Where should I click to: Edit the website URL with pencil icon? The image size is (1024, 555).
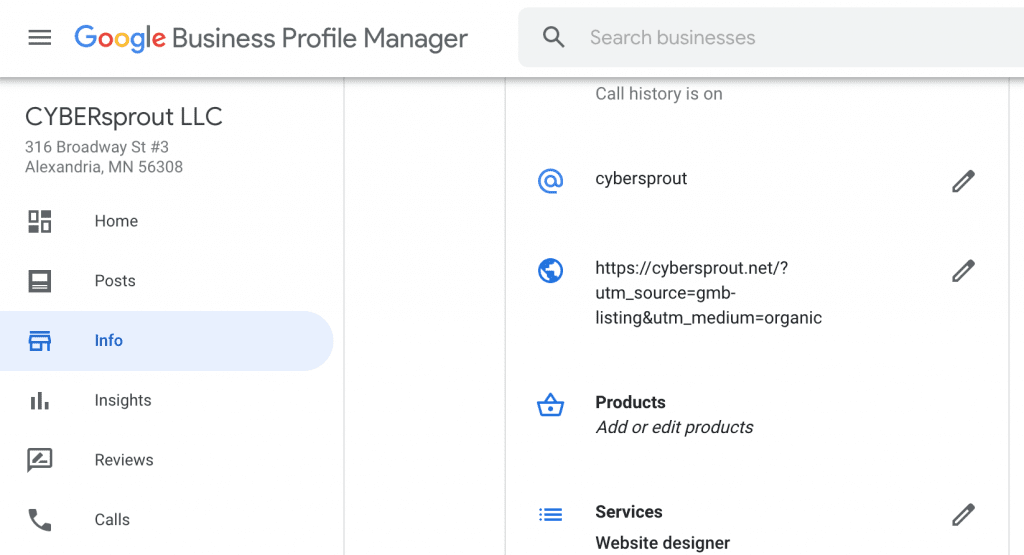963,270
